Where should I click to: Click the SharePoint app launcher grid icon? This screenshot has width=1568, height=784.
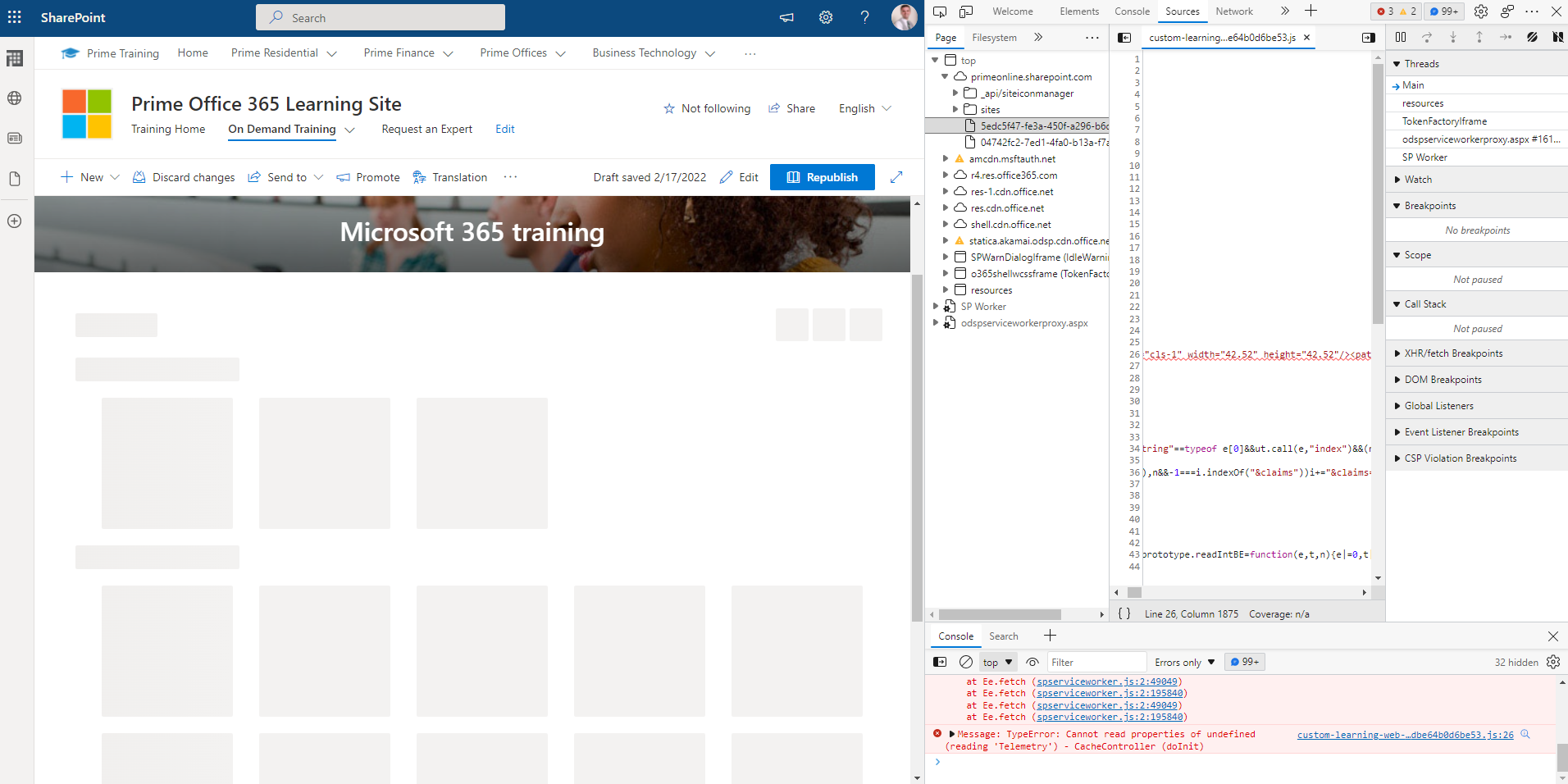[14, 17]
